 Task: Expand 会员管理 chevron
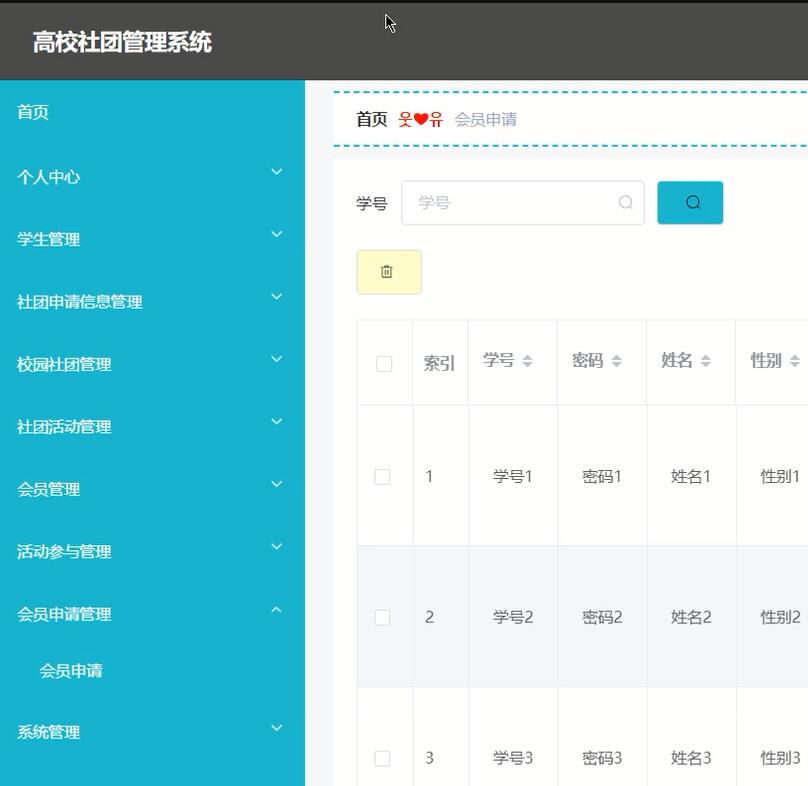pyautogui.click(x=277, y=483)
